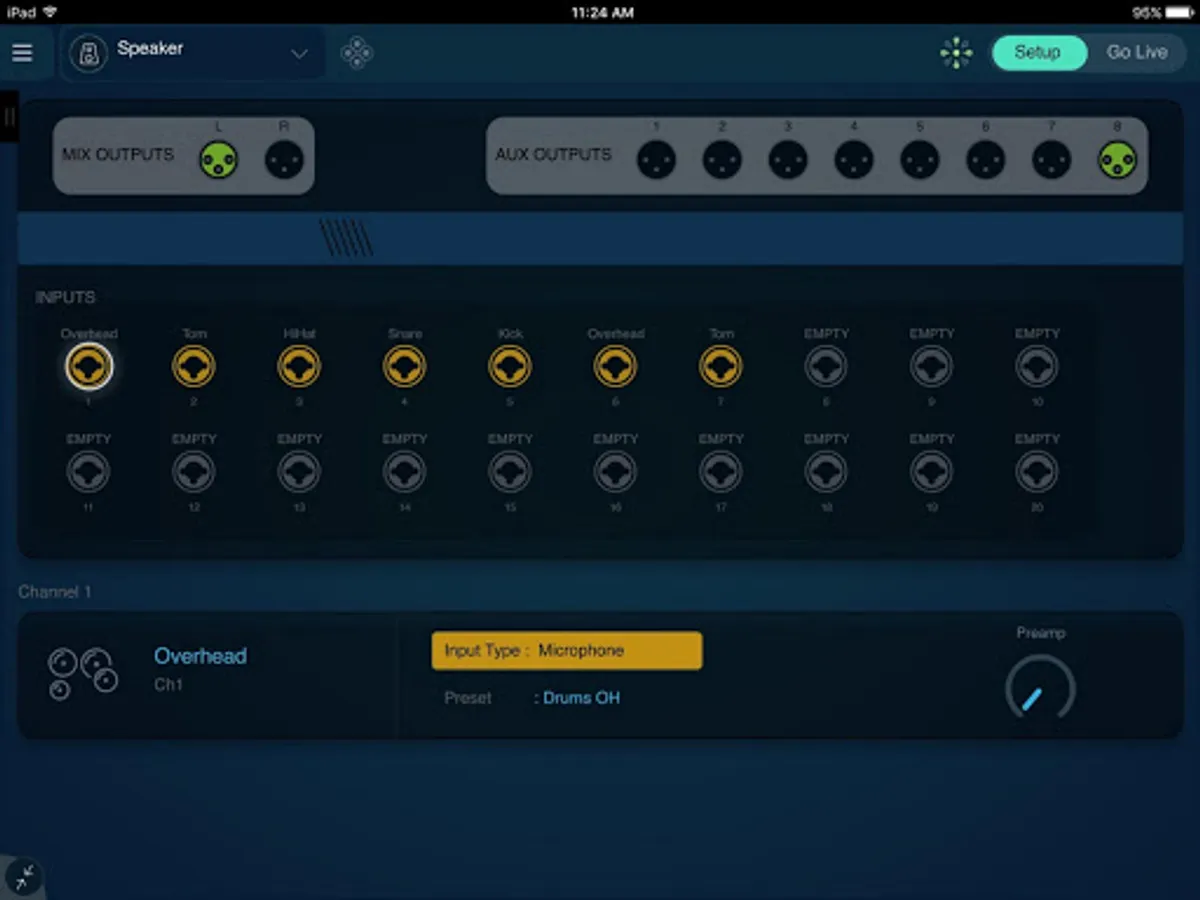Select Mix Output R connector

pos(284,160)
